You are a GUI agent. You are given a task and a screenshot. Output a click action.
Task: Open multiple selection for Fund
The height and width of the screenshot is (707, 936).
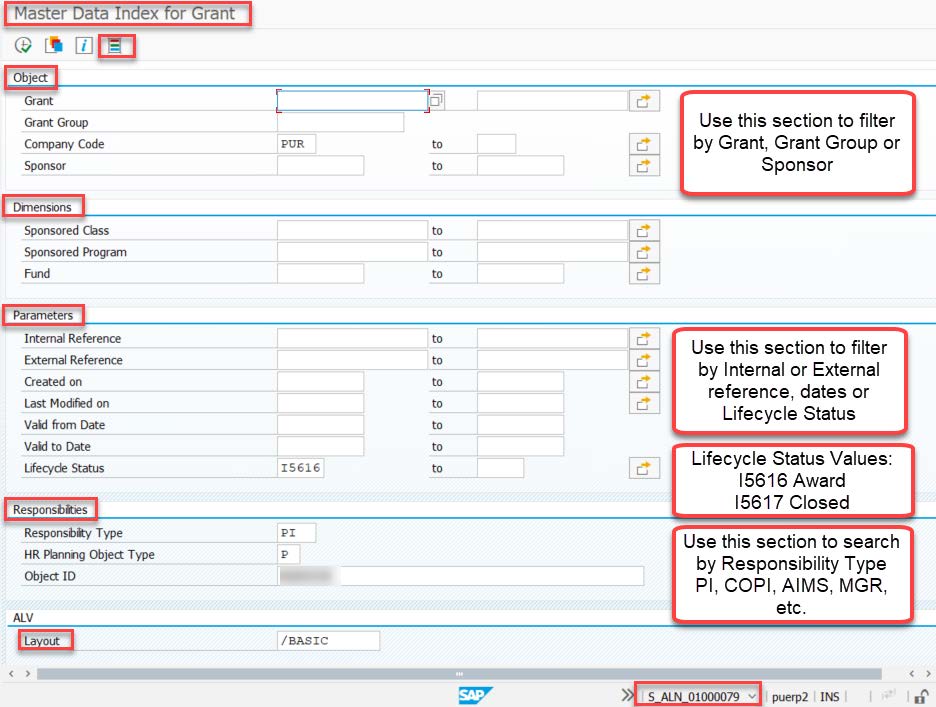(644, 273)
